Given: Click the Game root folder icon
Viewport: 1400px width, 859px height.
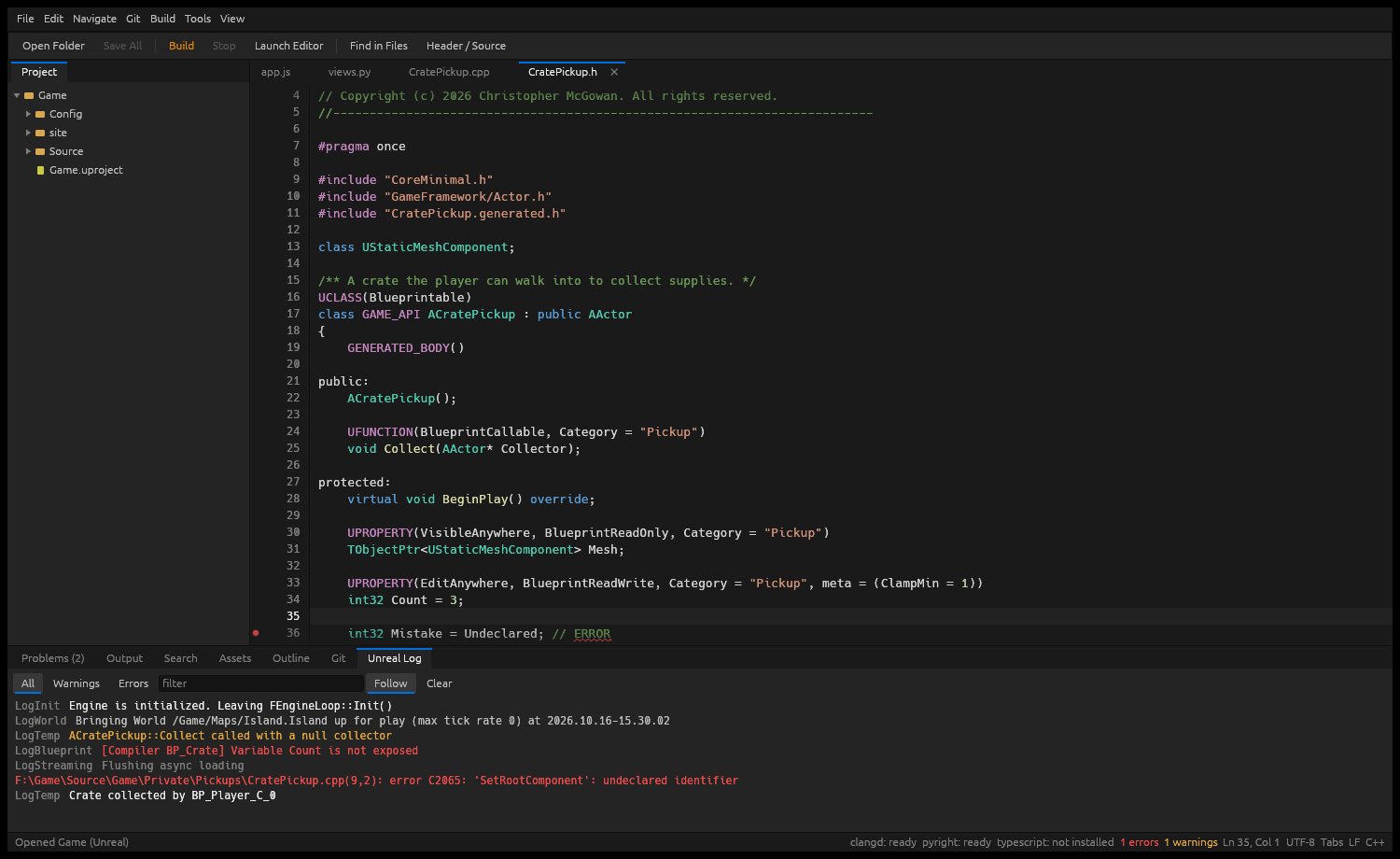Looking at the screenshot, I should pos(29,95).
